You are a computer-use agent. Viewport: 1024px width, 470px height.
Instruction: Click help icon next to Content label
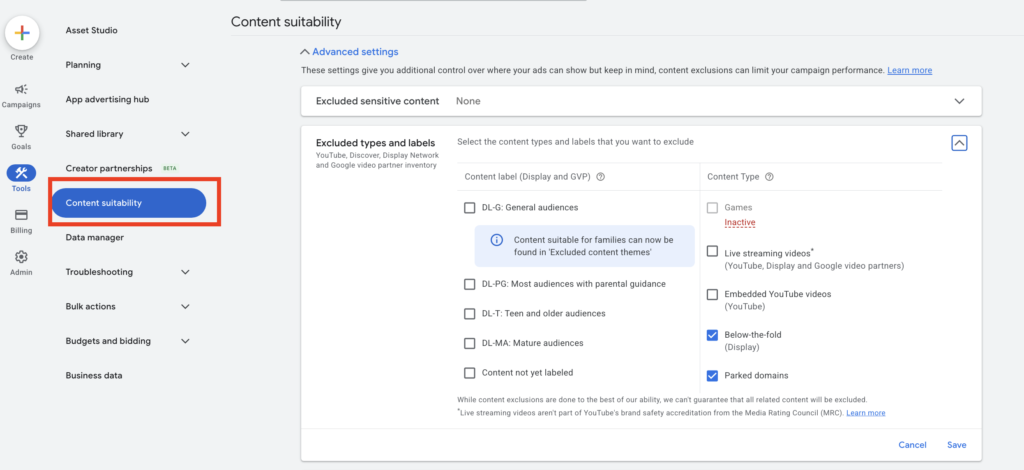[x=600, y=177]
